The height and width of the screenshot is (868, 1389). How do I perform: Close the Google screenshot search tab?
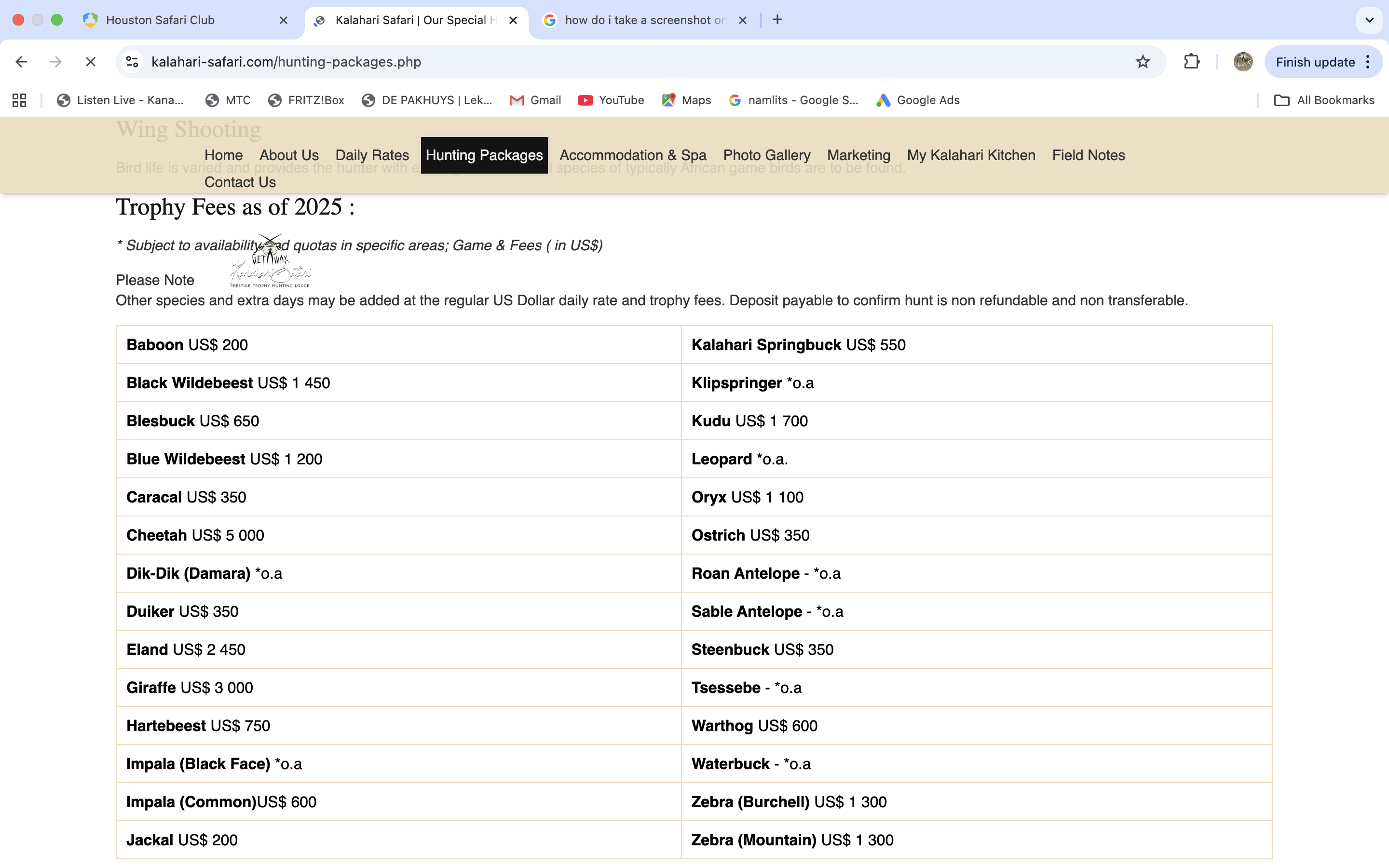pyautogui.click(x=743, y=20)
